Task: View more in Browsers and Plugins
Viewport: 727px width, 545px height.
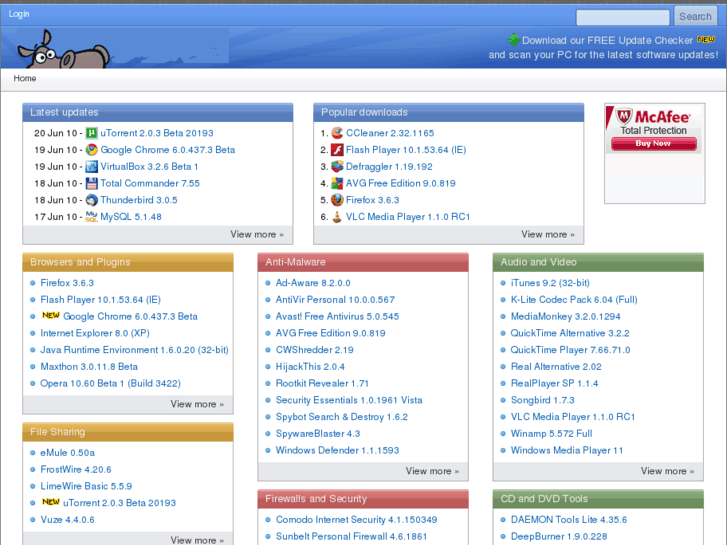Action: (x=197, y=404)
